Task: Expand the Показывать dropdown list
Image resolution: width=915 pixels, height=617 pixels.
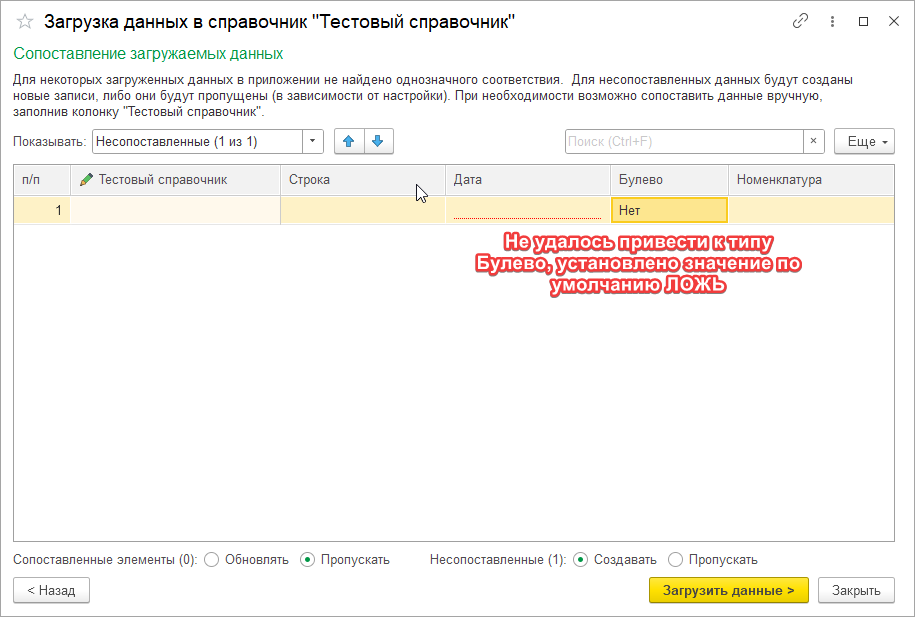Action: click(314, 142)
